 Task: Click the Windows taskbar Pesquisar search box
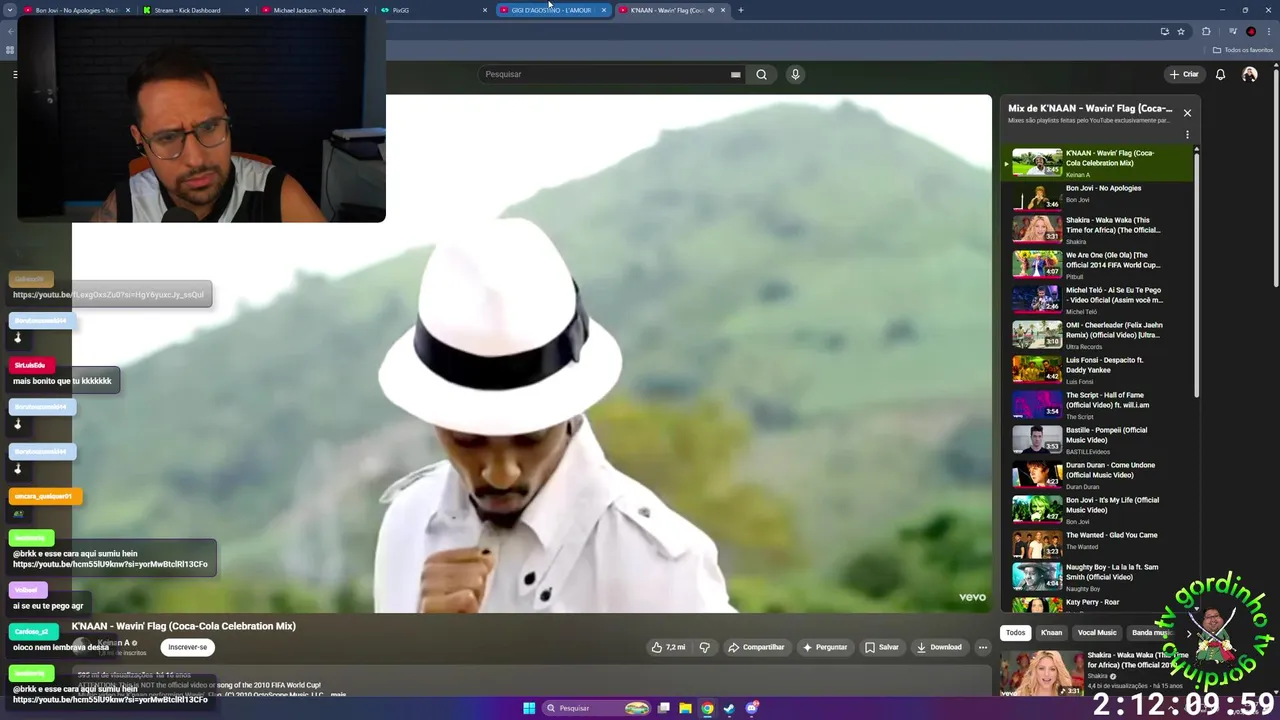(597, 708)
